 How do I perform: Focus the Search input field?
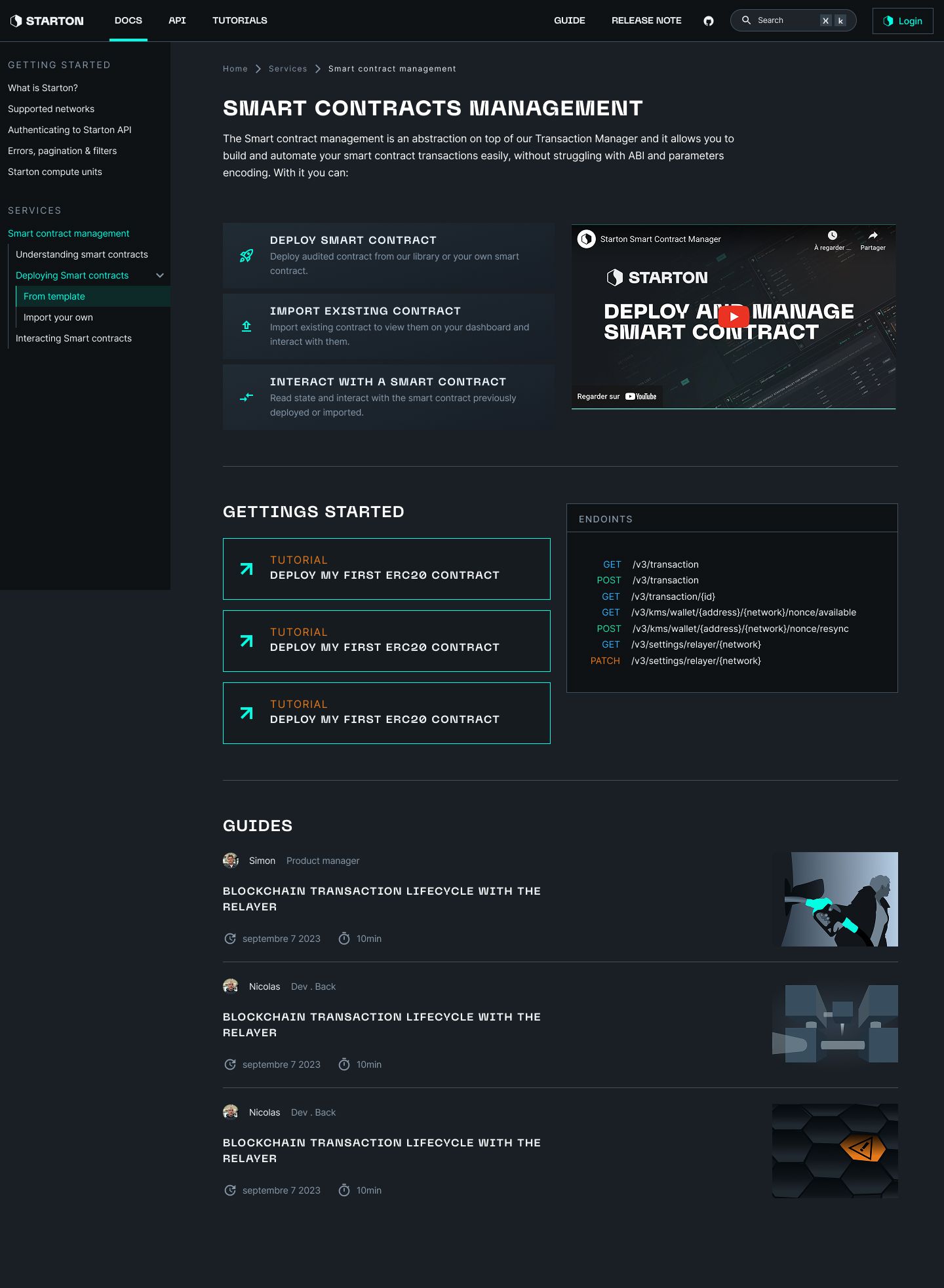(x=793, y=20)
